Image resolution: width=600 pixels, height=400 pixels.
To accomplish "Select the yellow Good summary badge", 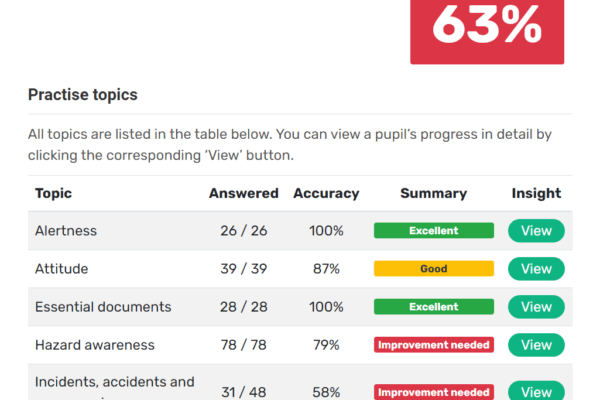I will (x=434, y=269).
